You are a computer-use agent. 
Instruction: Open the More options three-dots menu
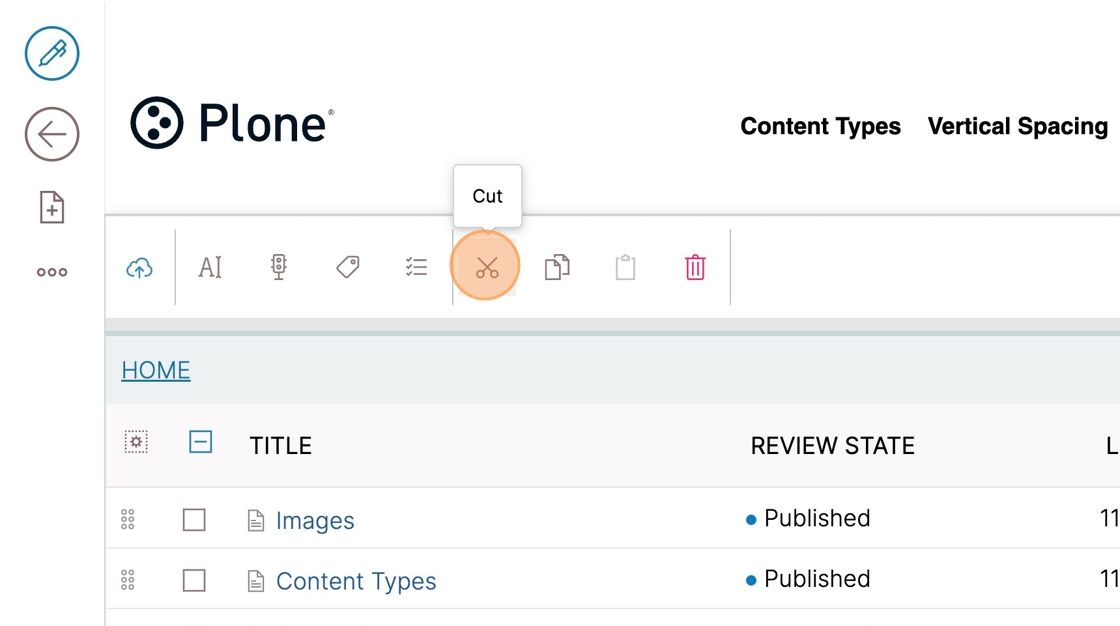52,272
